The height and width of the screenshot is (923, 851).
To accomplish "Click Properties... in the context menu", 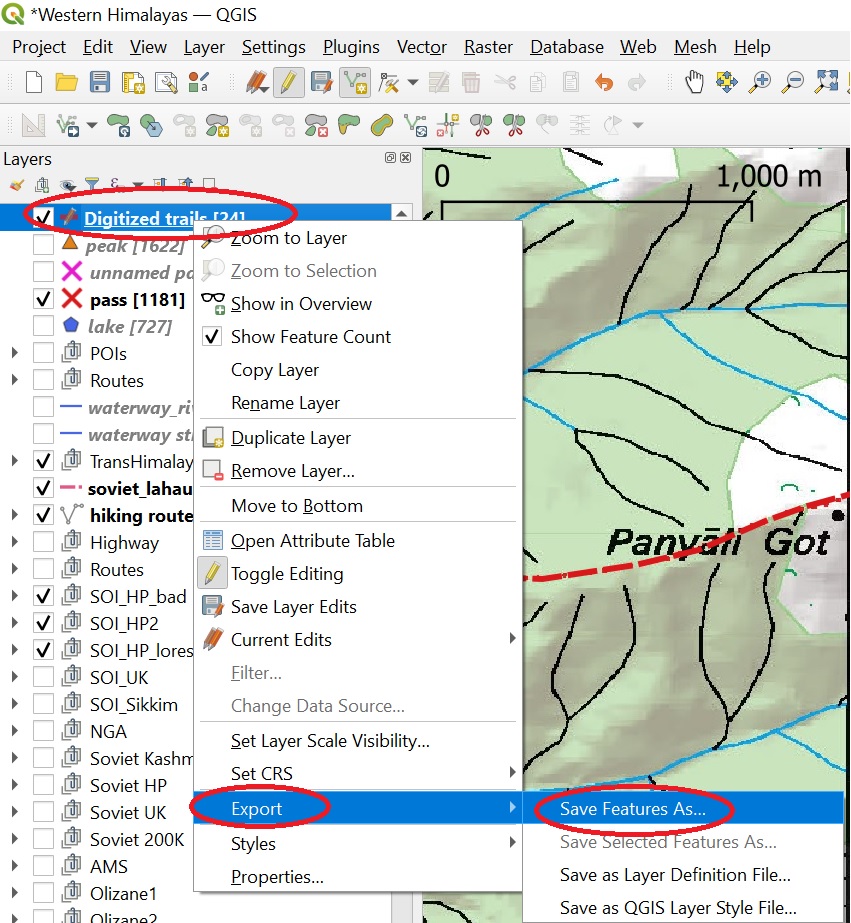I will tap(358, 876).
